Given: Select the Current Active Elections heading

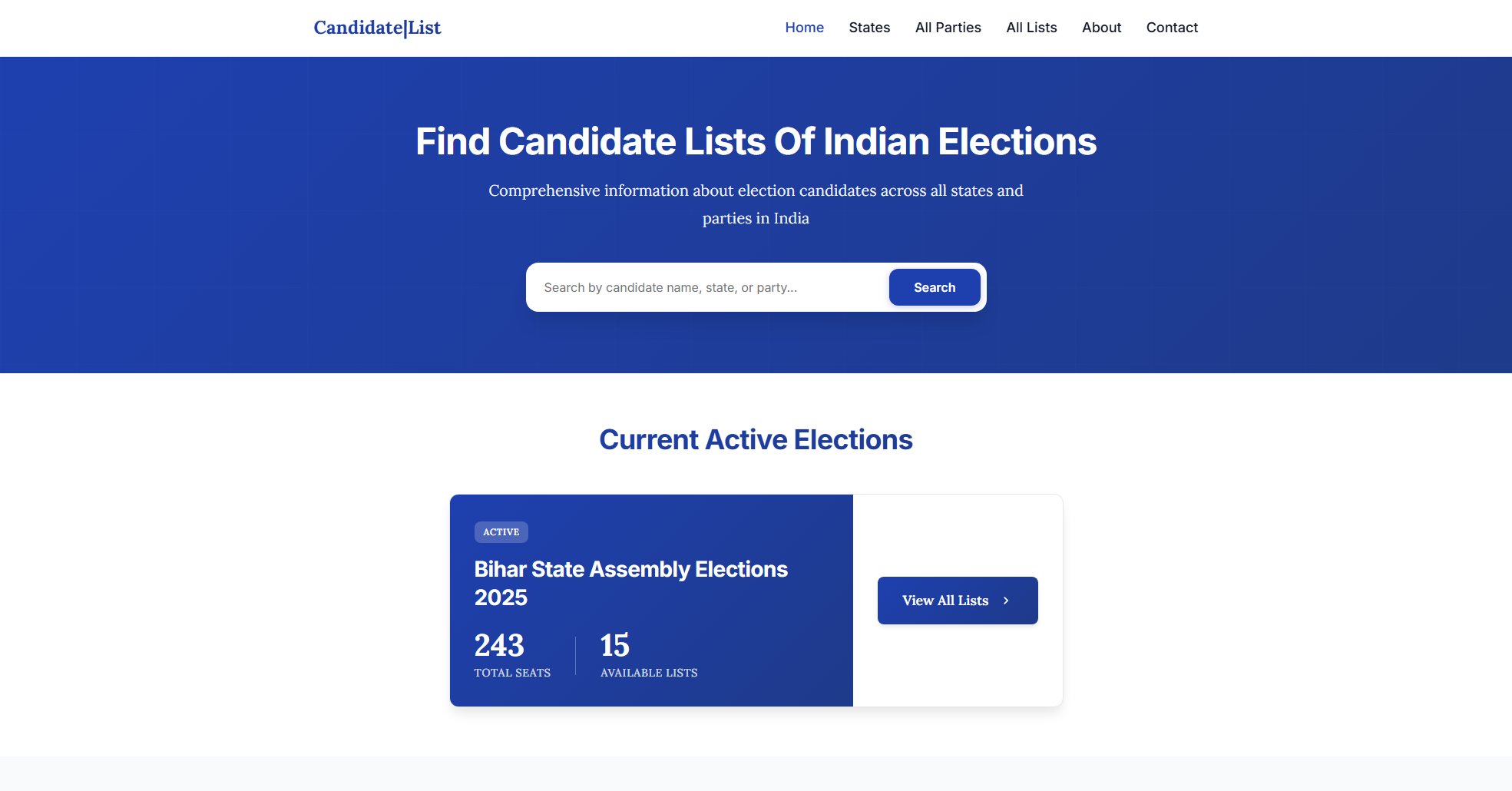Looking at the screenshot, I should (x=756, y=439).
